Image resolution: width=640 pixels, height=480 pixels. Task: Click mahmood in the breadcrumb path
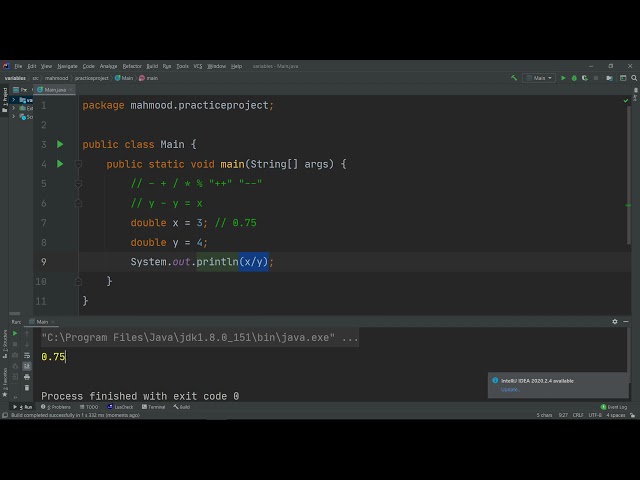point(56,78)
